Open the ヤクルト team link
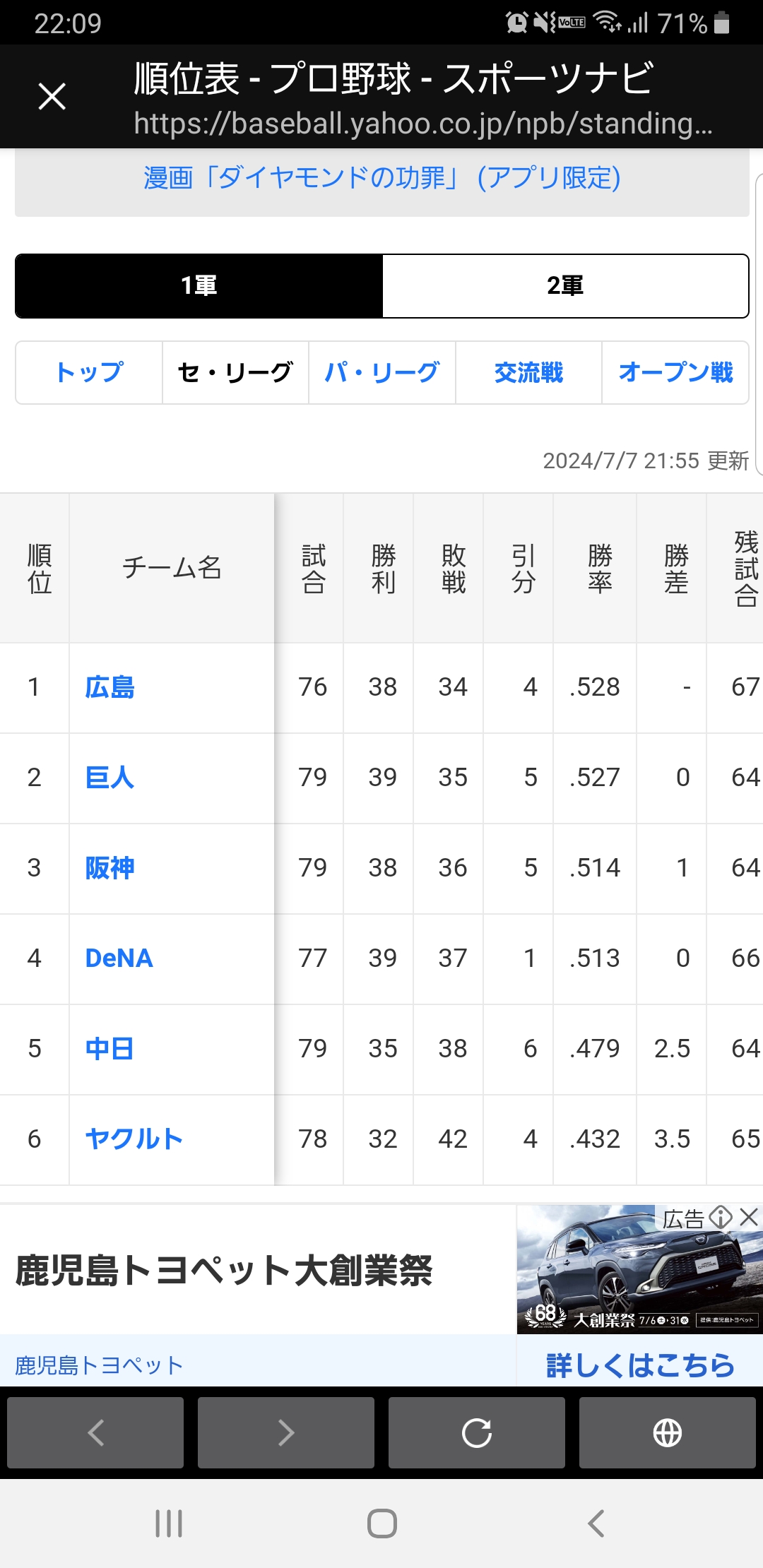This screenshot has width=763, height=1568. [134, 1139]
